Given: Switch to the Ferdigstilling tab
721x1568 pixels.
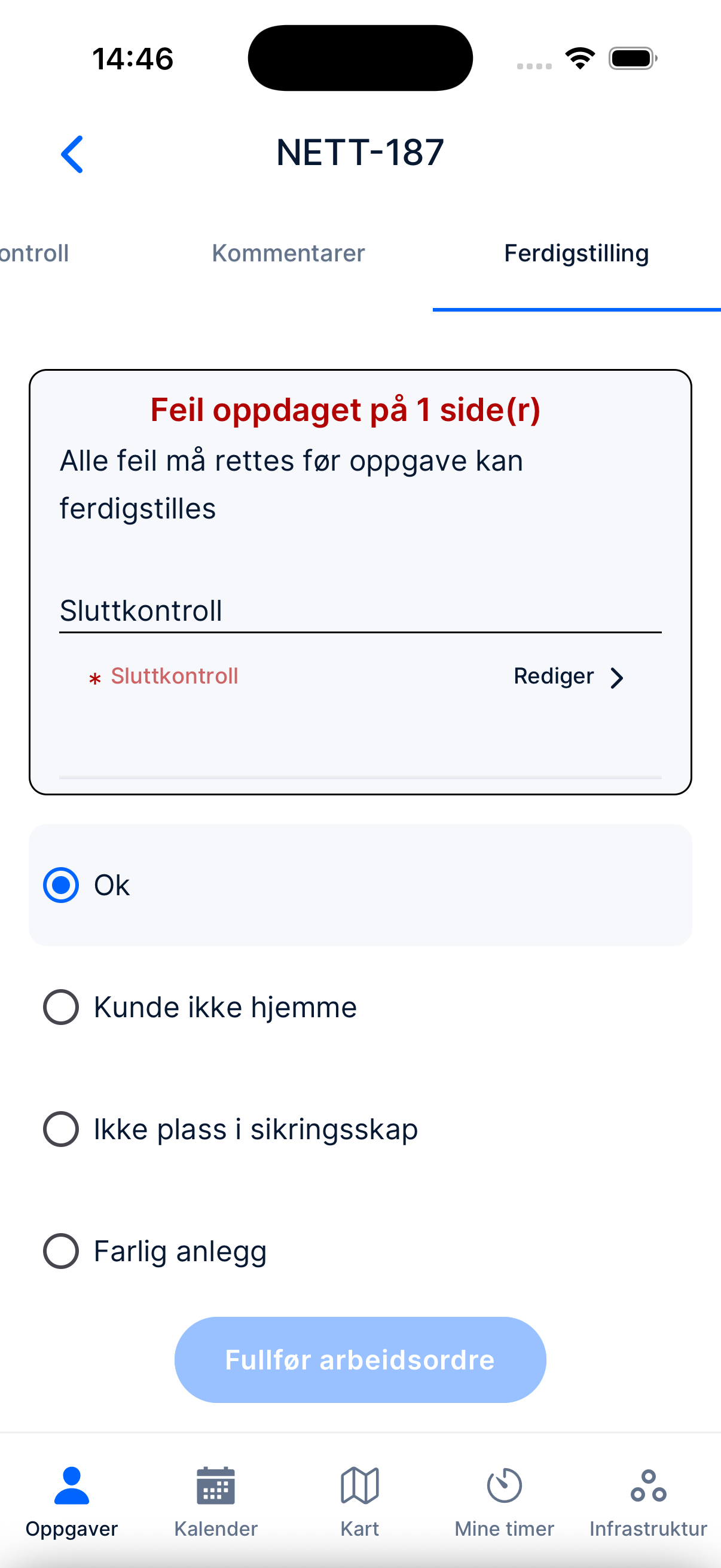Looking at the screenshot, I should tap(576, 253).
